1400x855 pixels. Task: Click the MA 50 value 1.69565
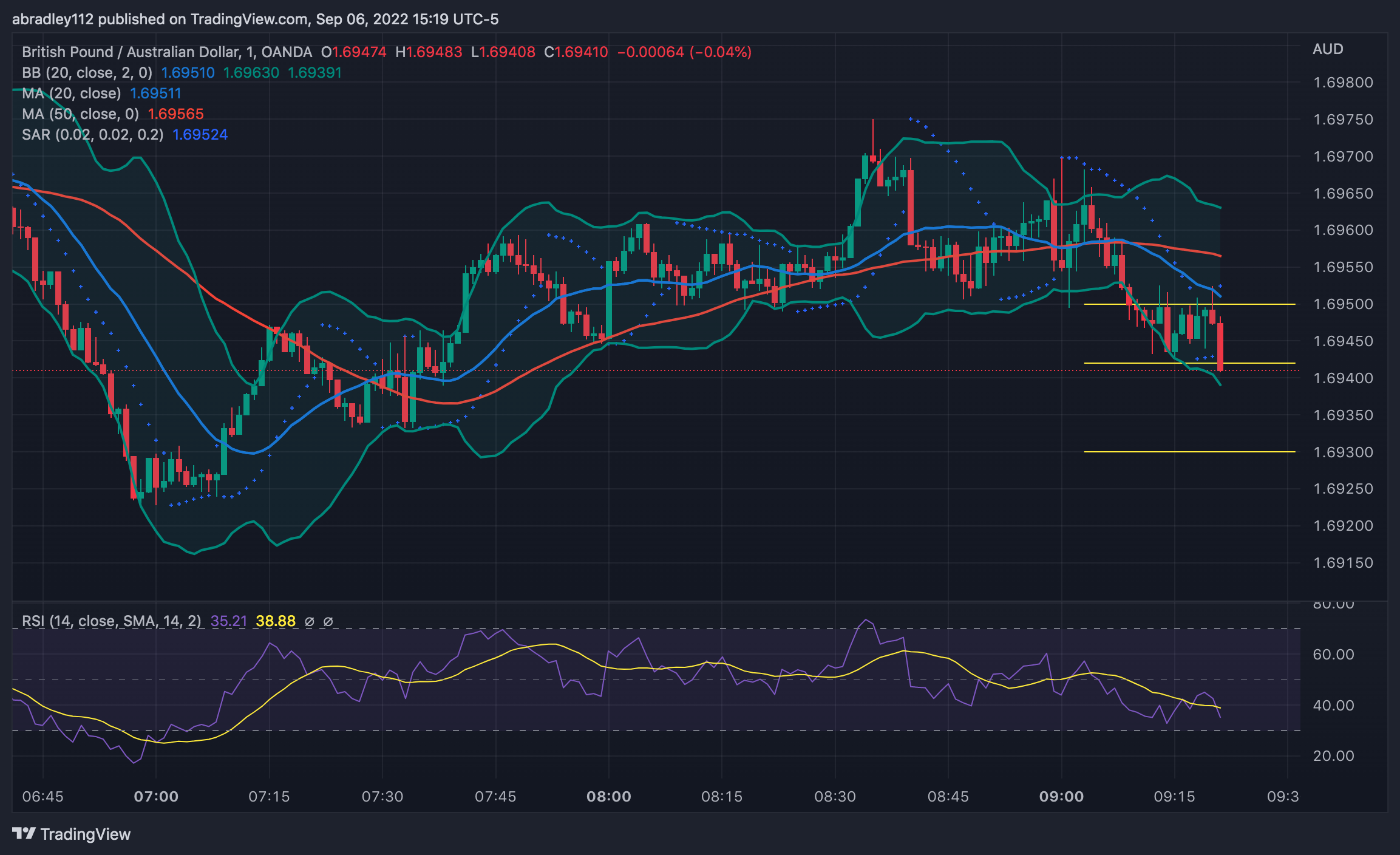175,114
